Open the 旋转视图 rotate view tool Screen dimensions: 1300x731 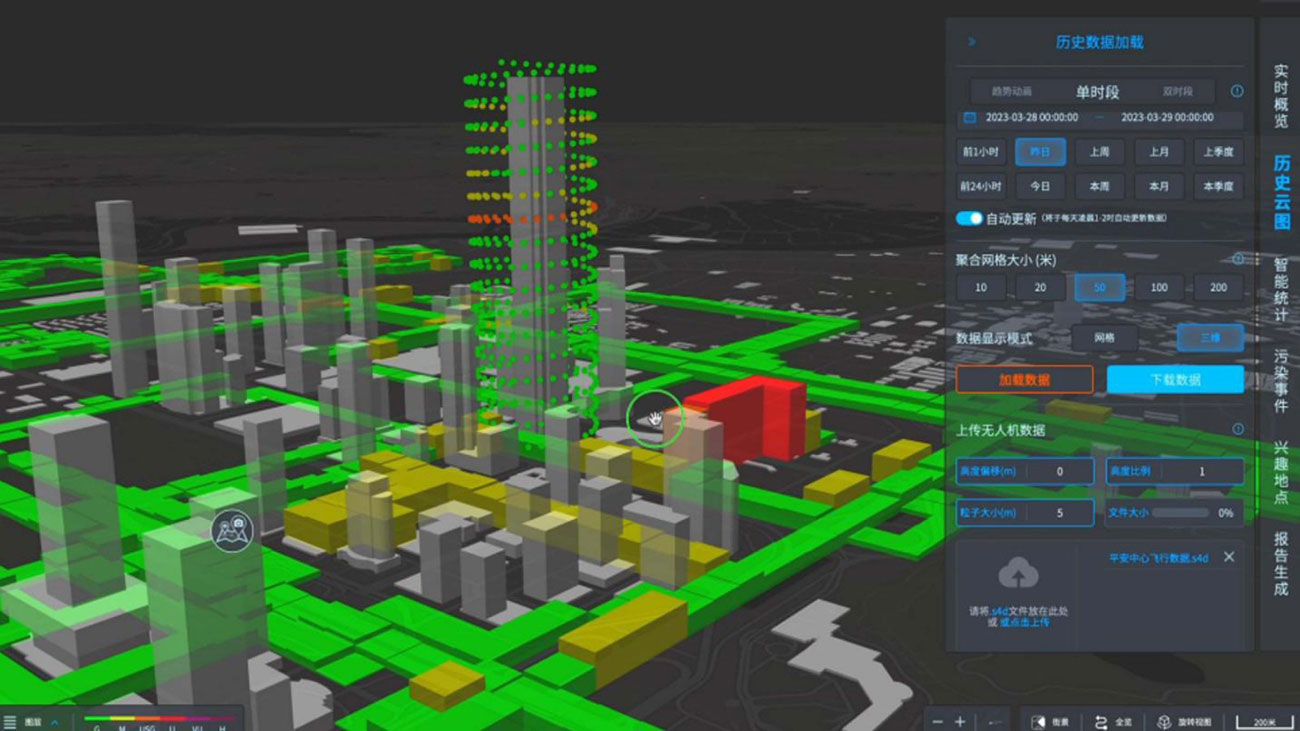tap(1186, 721)
